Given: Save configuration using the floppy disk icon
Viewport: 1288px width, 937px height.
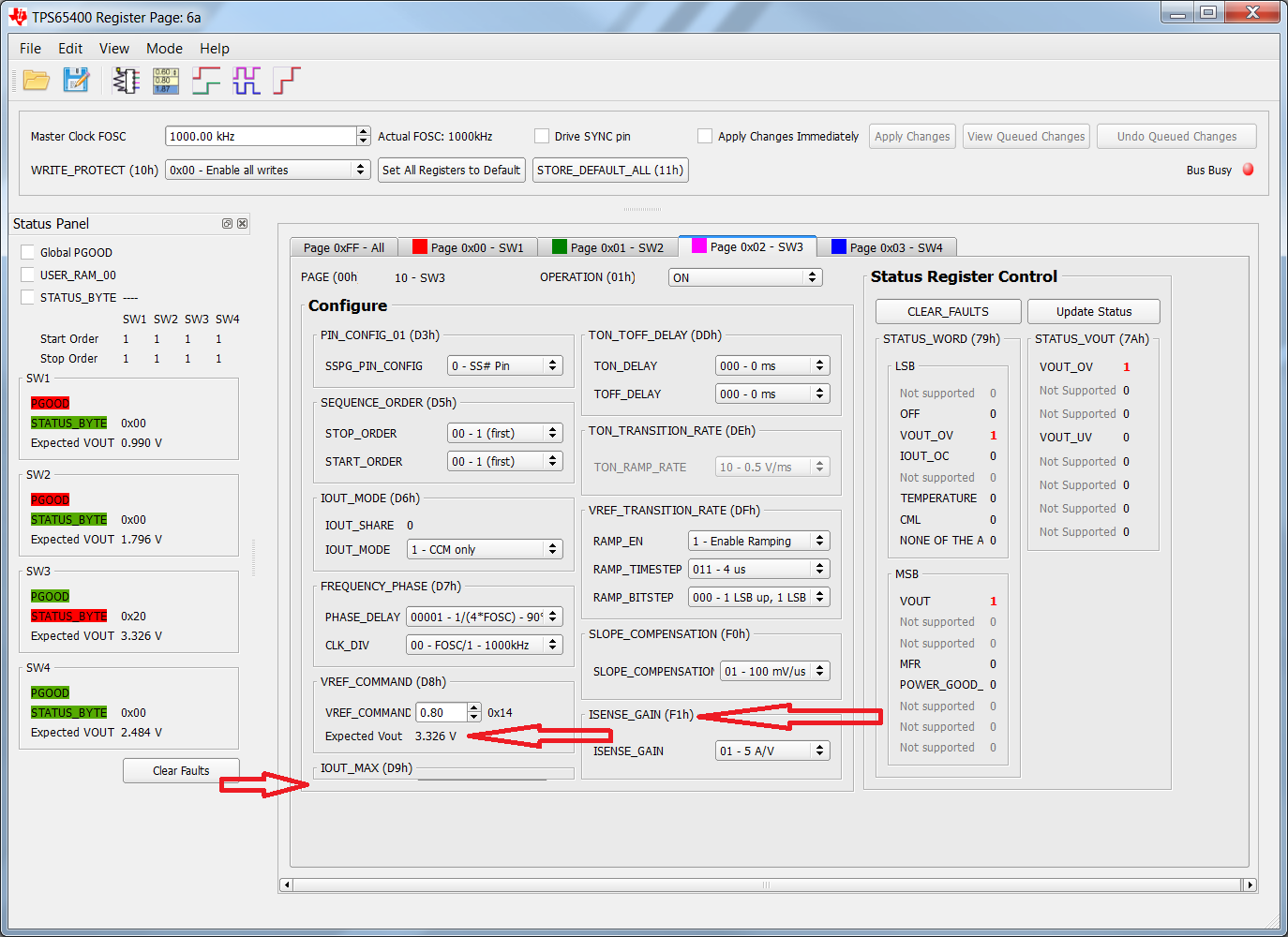Looking at the screenshot, I should click(76, 81).
